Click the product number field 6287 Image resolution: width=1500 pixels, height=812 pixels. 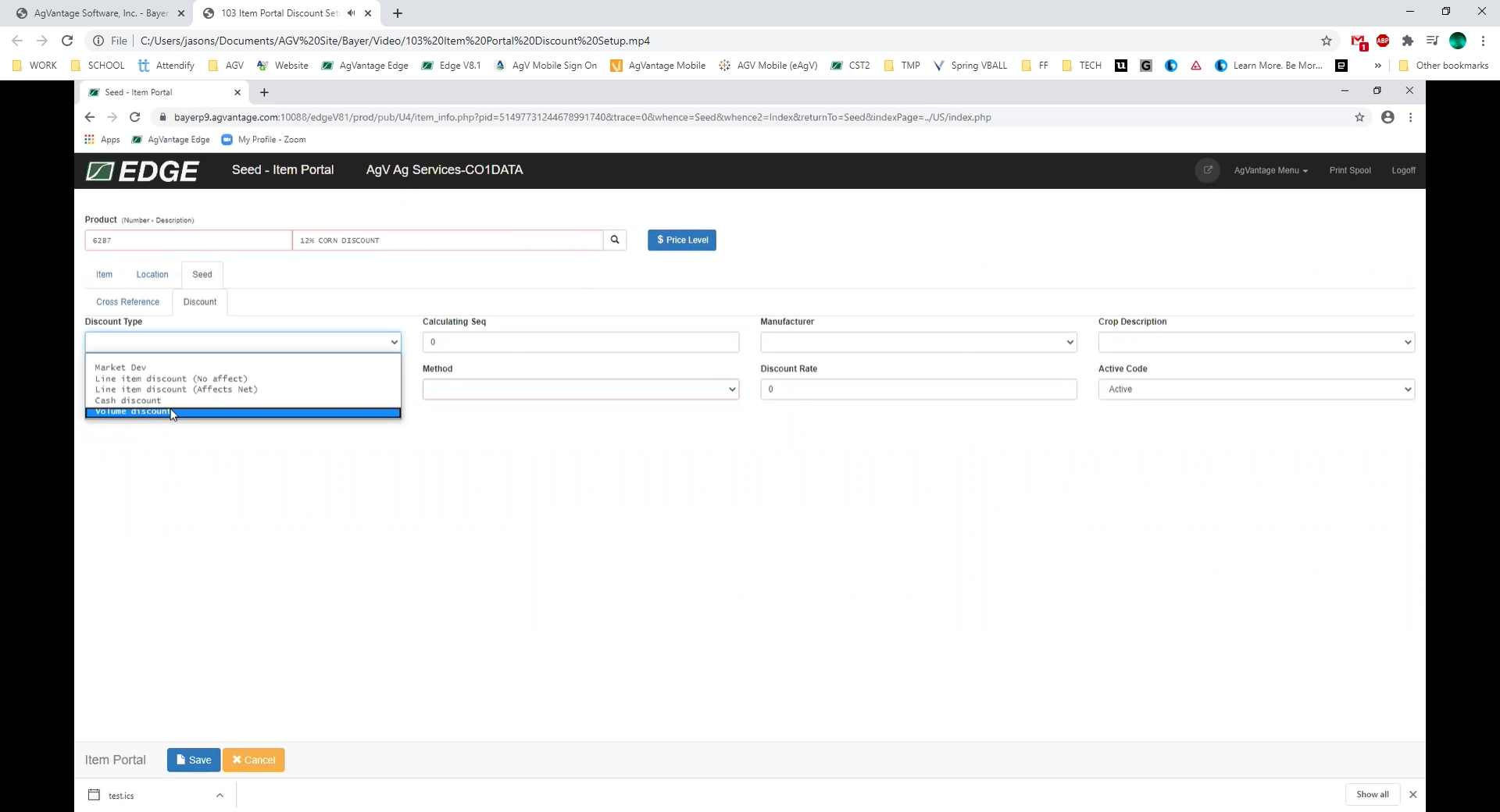[x=188, y=240]
